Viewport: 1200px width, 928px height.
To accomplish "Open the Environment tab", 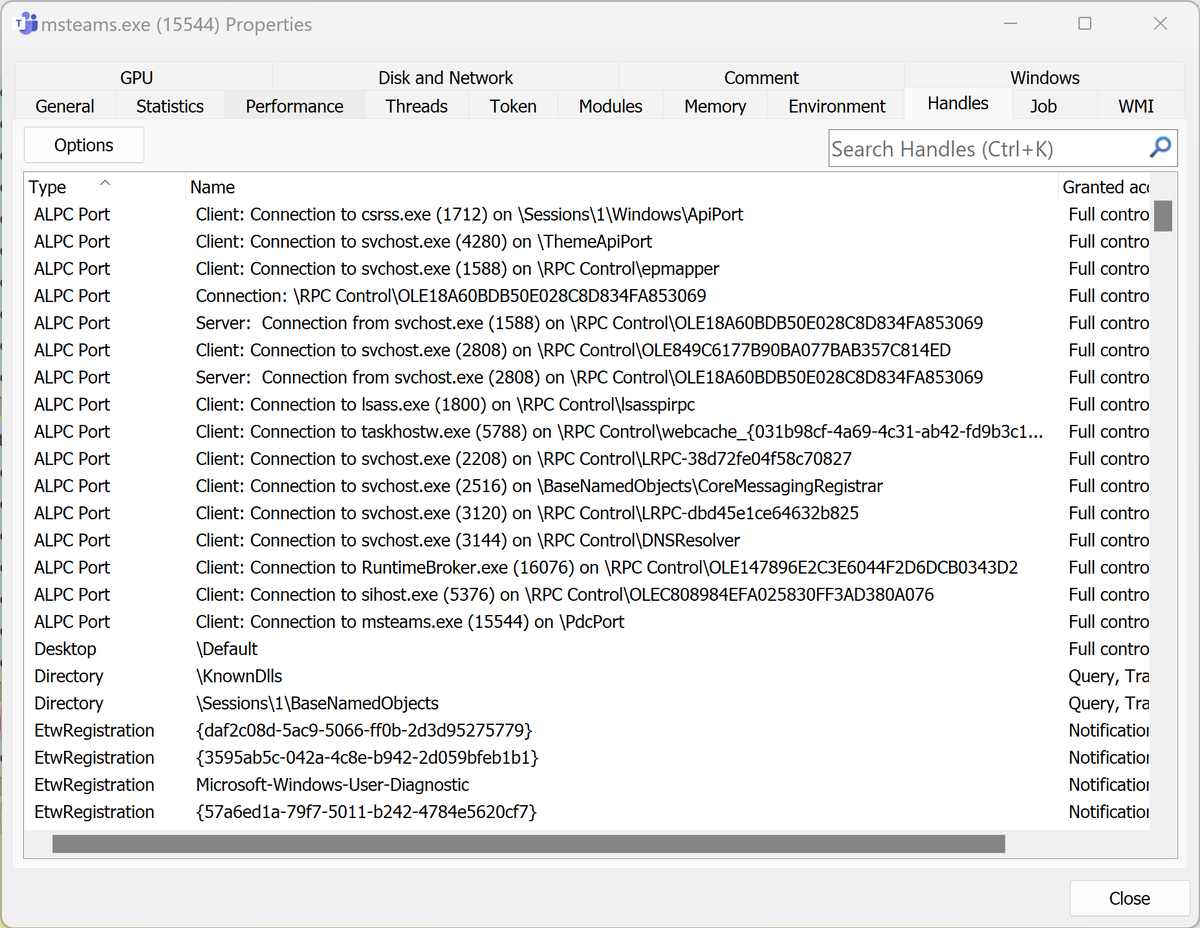I will pos(837,106).
